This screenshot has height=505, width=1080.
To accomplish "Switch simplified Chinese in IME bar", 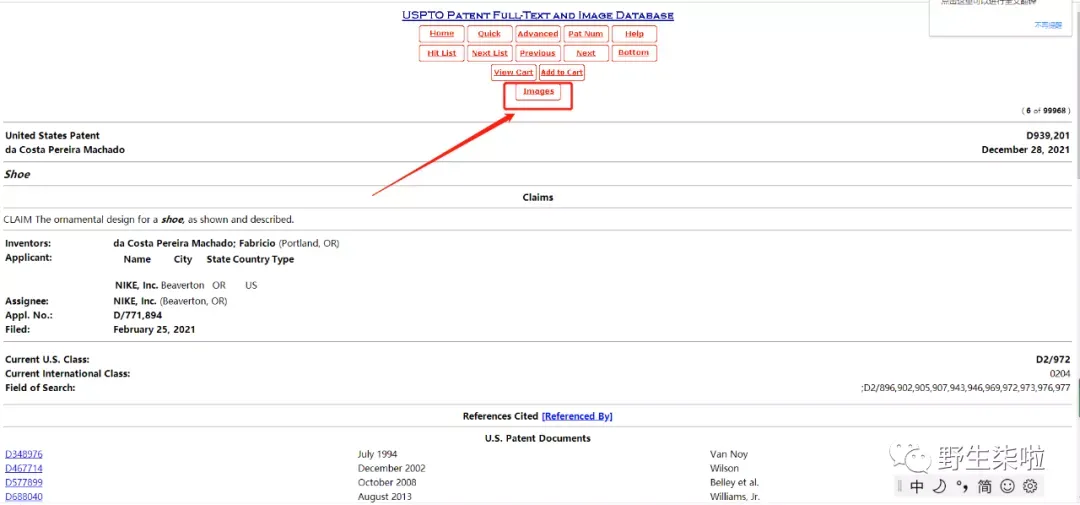I will pos(985,486).
